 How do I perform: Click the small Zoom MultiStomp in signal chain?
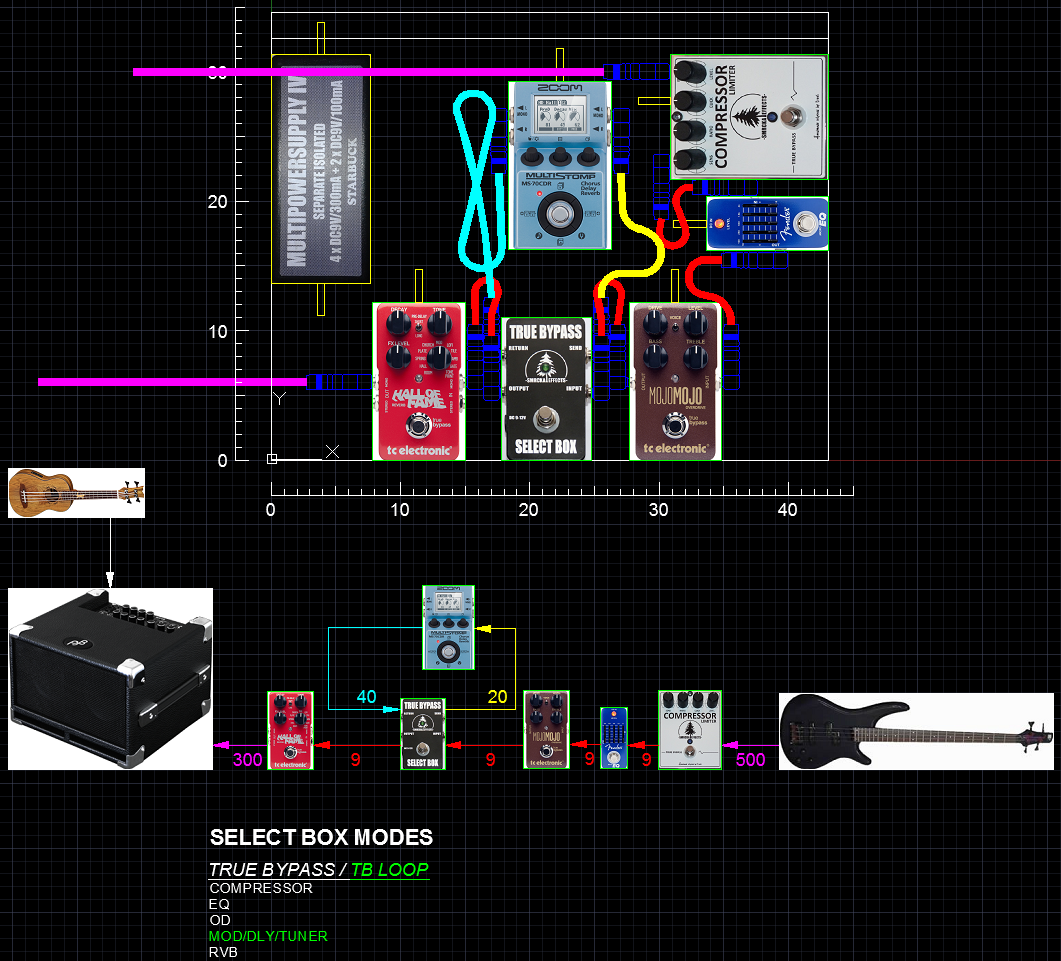coord(449,628)
